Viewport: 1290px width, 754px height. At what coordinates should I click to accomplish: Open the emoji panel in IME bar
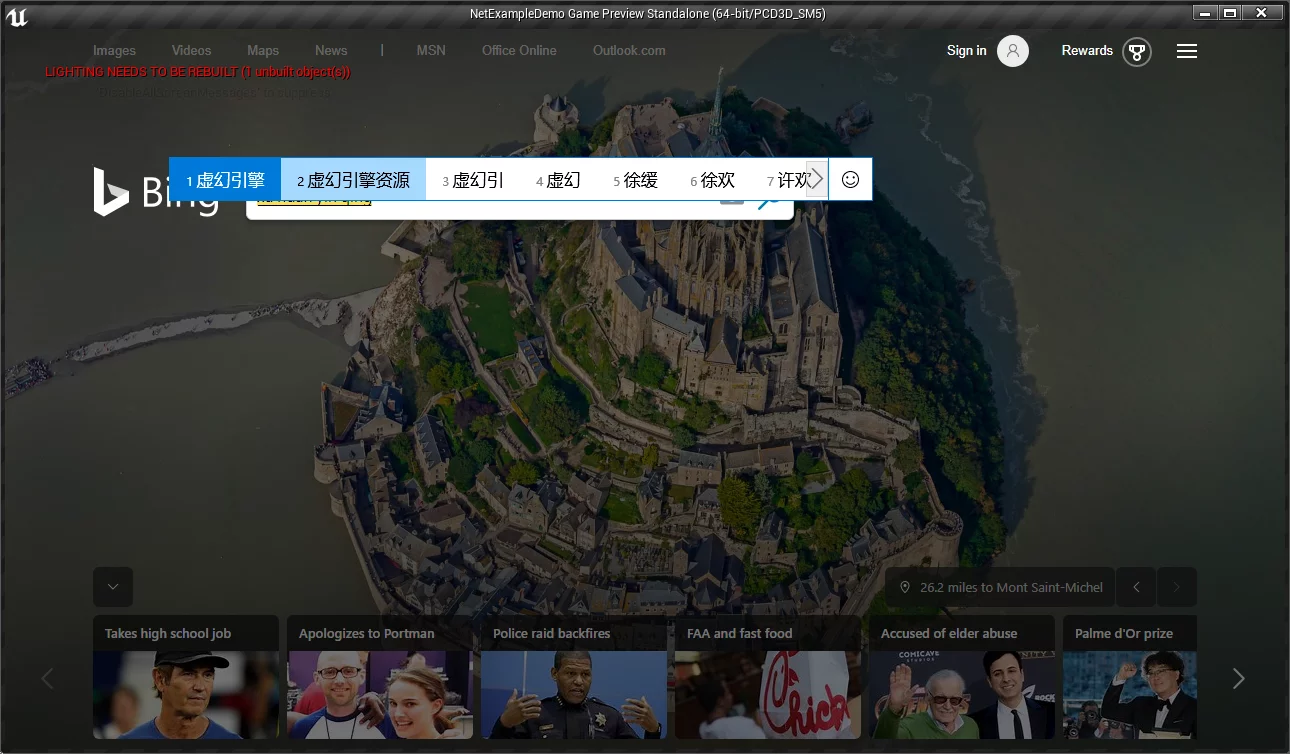pyautogui.click(x=850, y=179)
